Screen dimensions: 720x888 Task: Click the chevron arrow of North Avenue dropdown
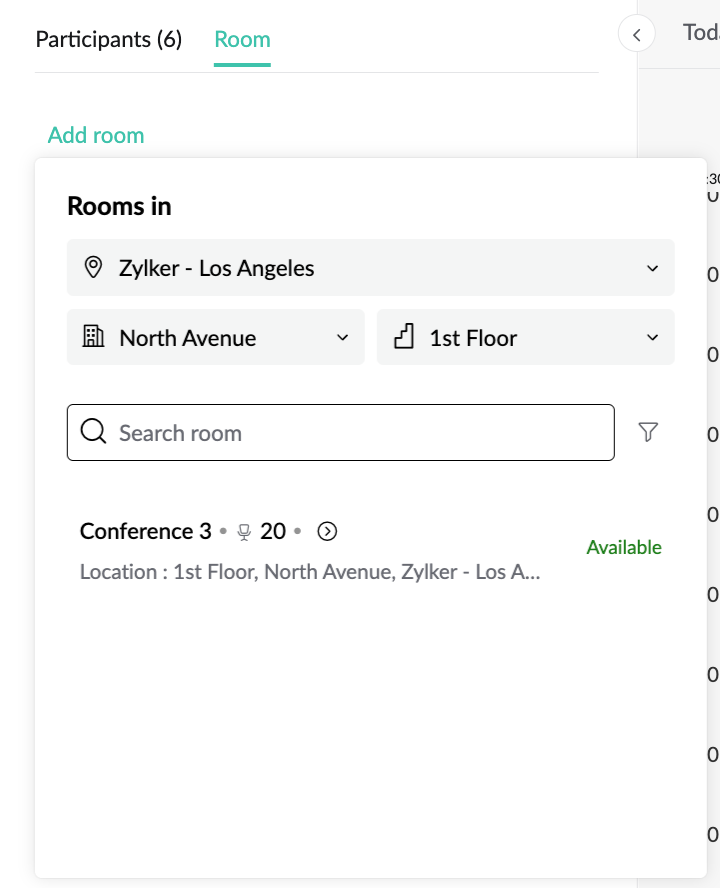click(x=342, y=338)
